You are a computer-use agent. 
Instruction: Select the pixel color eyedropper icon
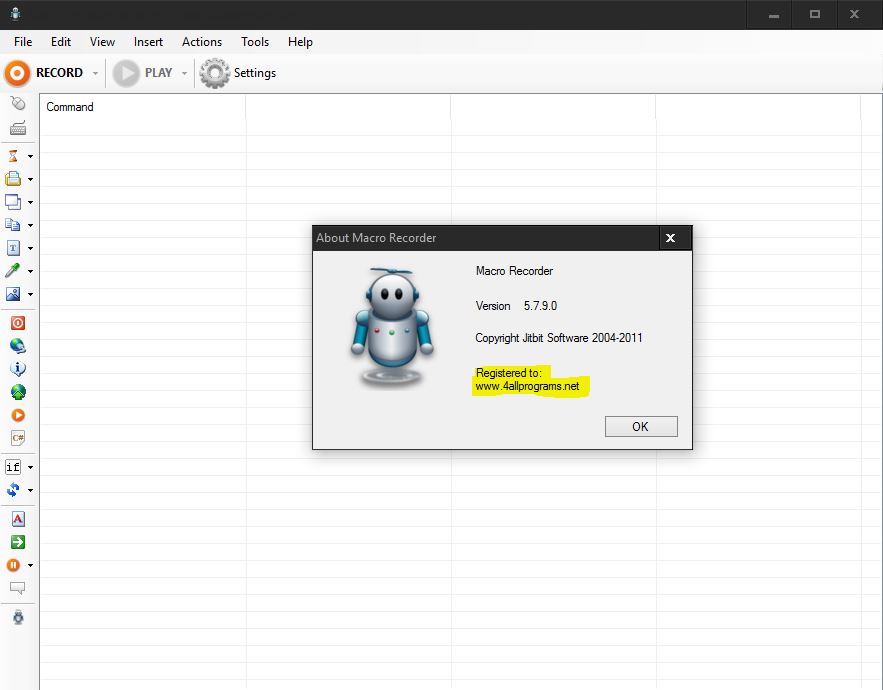click(x=13, y=271)
